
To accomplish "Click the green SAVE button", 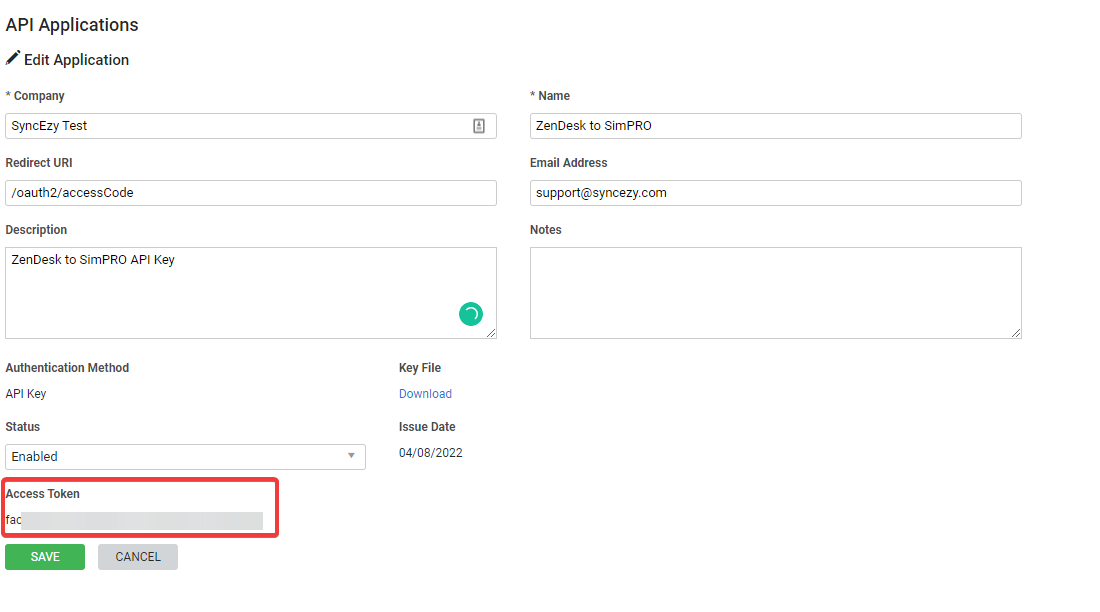I will 45,557.
